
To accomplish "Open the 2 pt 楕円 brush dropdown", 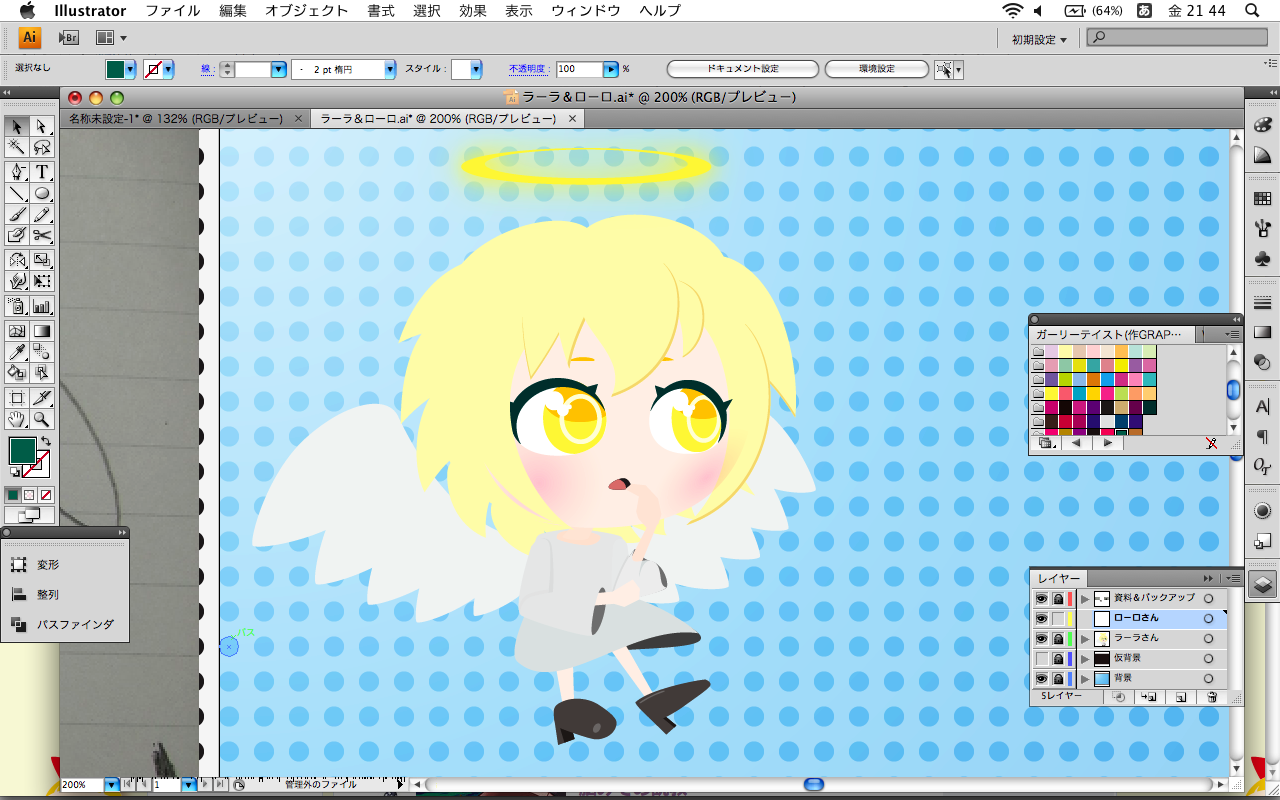I will coord(390,70).
